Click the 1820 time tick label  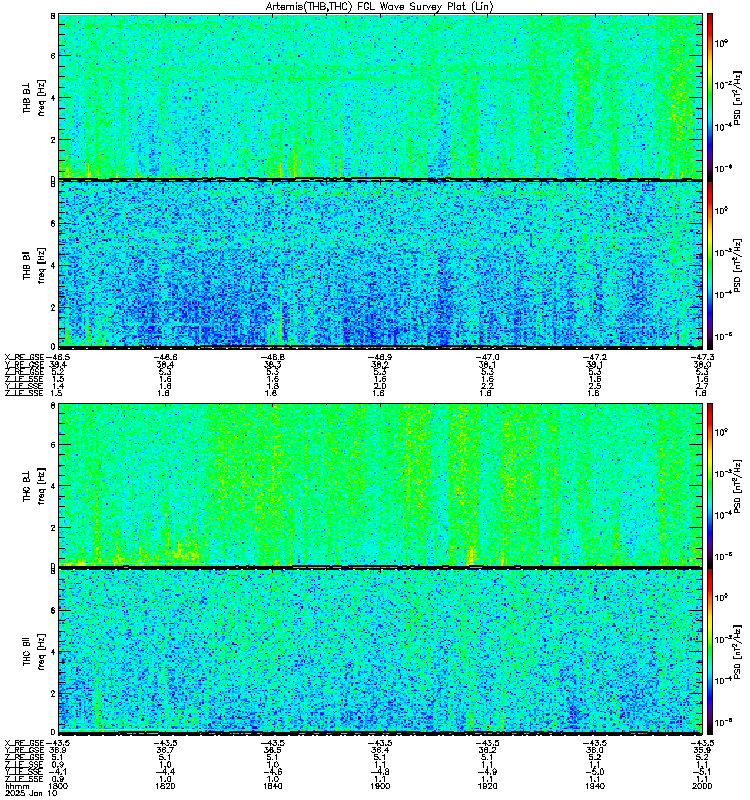point(165,786)
